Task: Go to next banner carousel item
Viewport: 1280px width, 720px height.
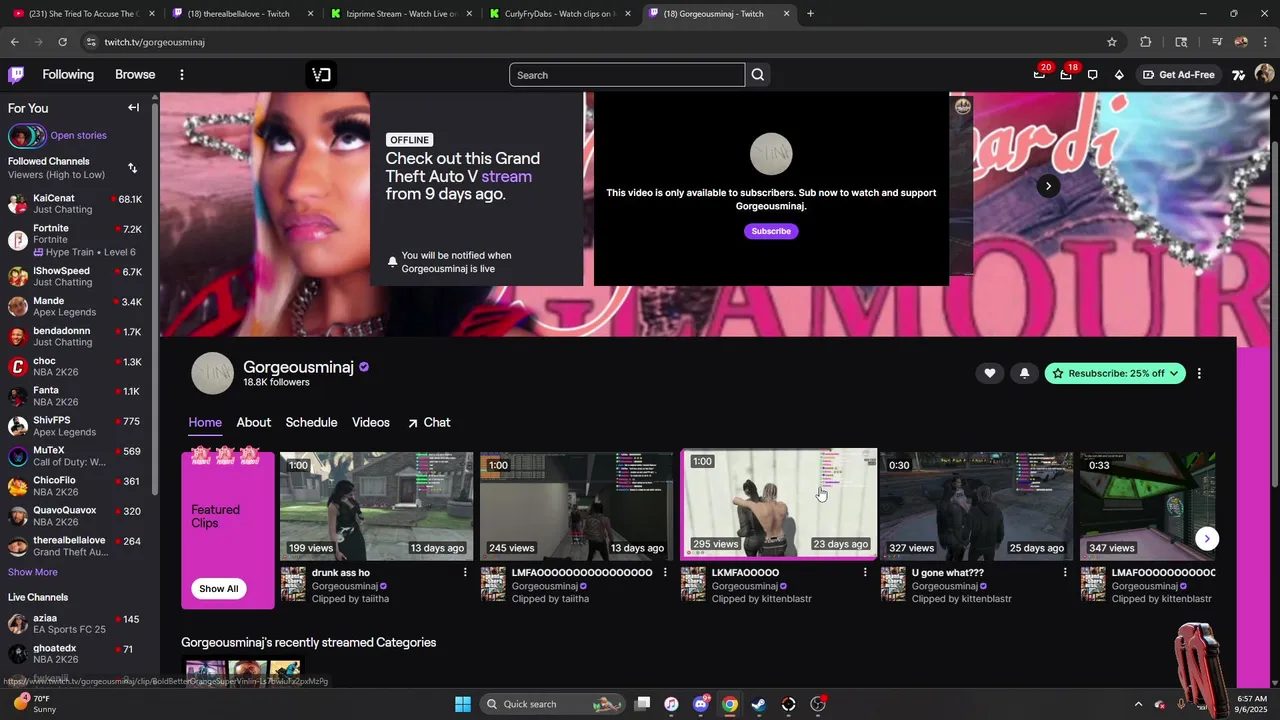Action: (1048, 186)
